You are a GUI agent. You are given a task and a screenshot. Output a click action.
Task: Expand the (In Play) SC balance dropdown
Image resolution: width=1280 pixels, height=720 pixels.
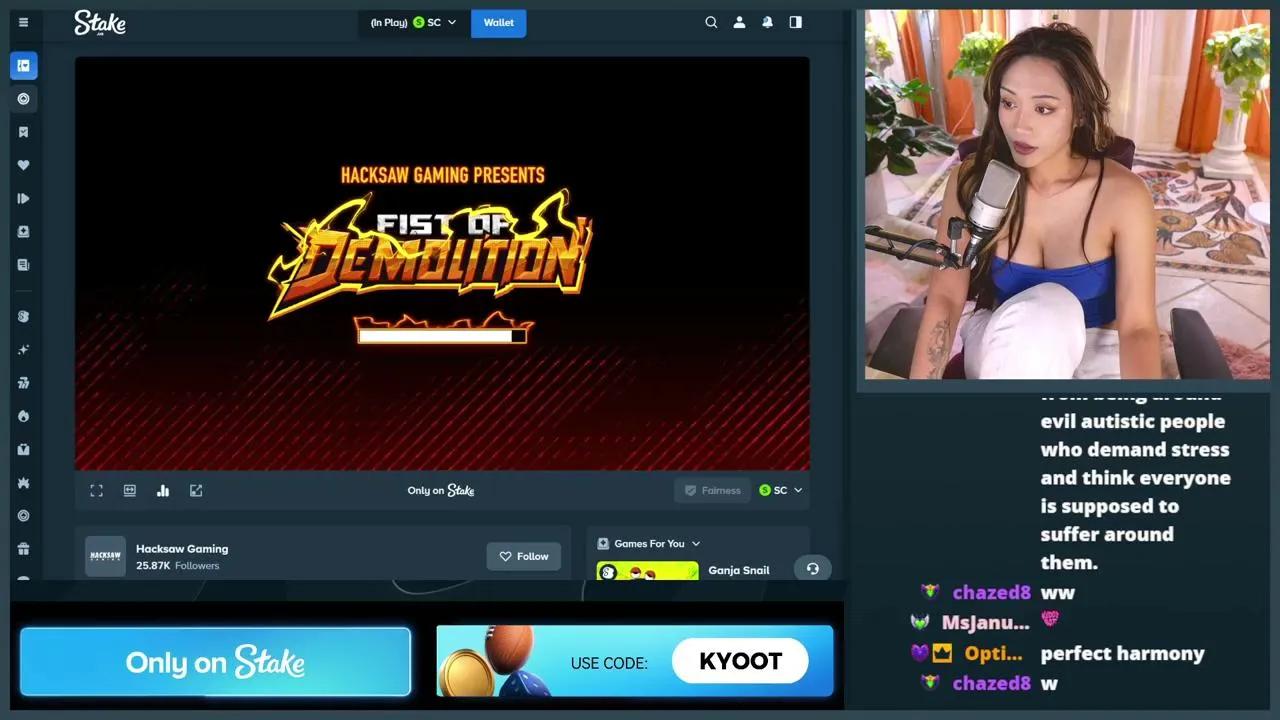point(413,22)
